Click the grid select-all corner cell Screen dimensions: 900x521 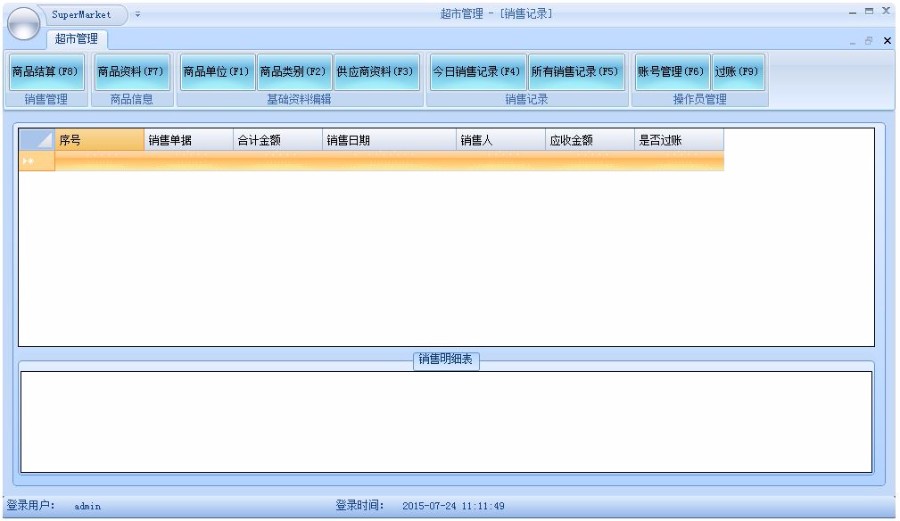click(x=37, y=140)
